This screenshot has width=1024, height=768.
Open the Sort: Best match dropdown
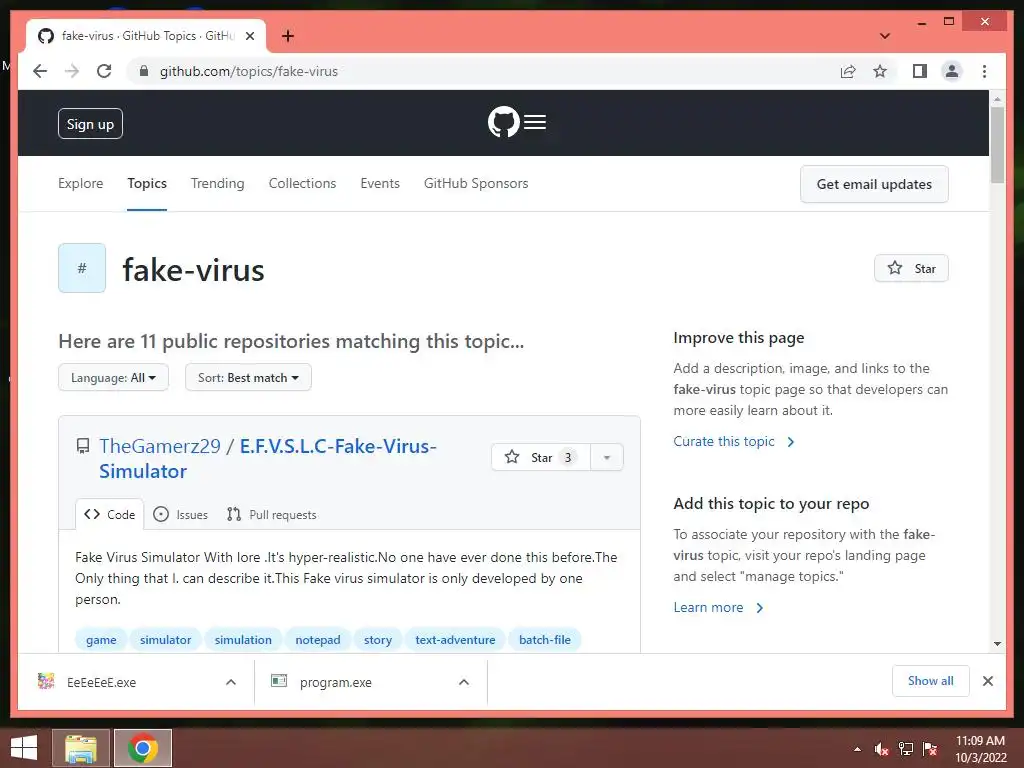[x=248, y=377]
